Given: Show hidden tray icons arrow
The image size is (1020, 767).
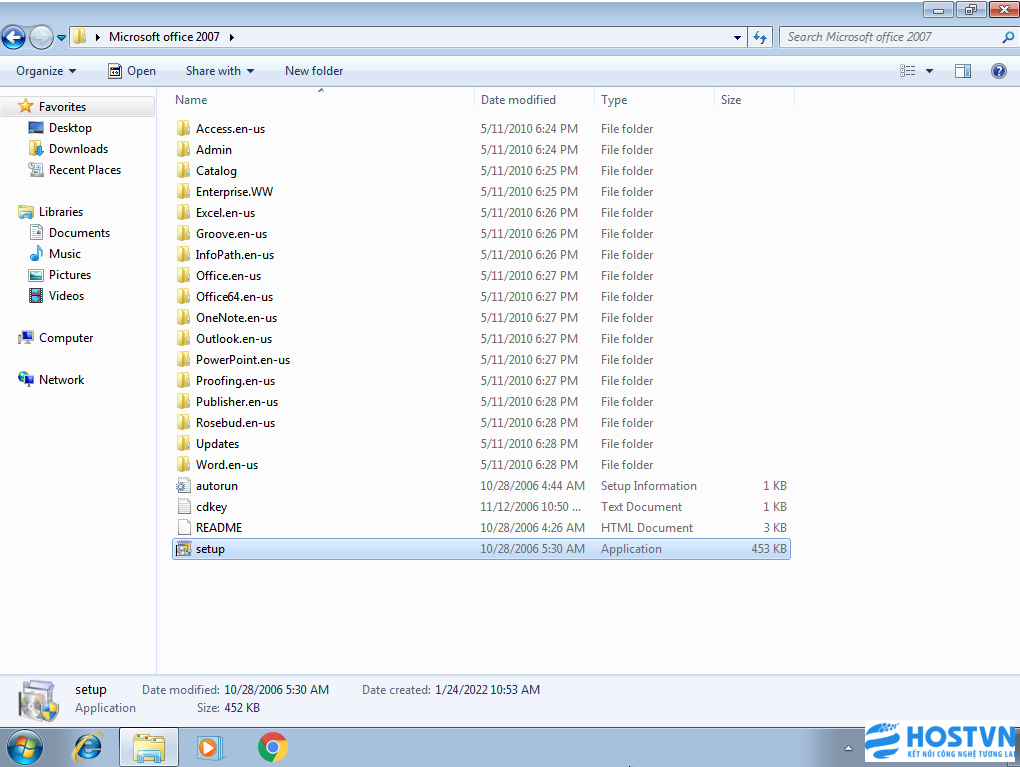Looking at the screenshot, I should click(848, 748).
